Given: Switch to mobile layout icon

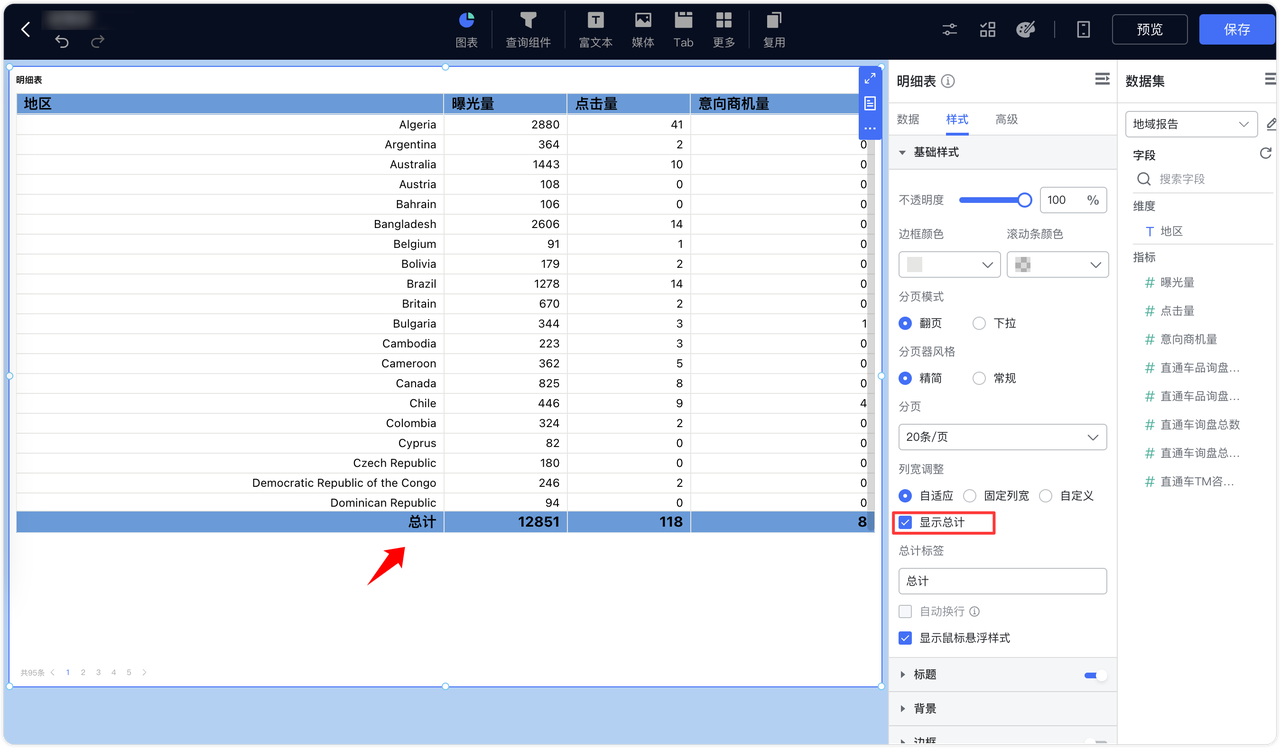Looking at the screenshot, I should click(1083, 29).
